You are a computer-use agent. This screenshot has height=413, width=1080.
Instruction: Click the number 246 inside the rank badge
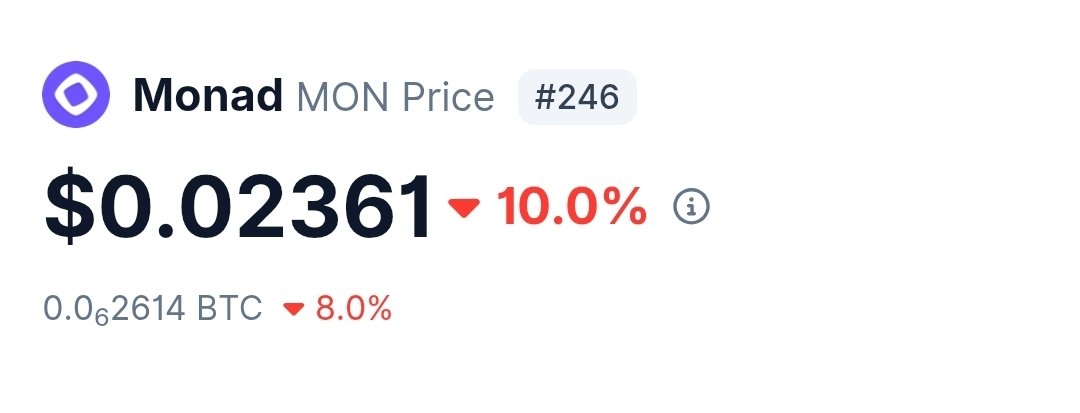coord(588,97)
